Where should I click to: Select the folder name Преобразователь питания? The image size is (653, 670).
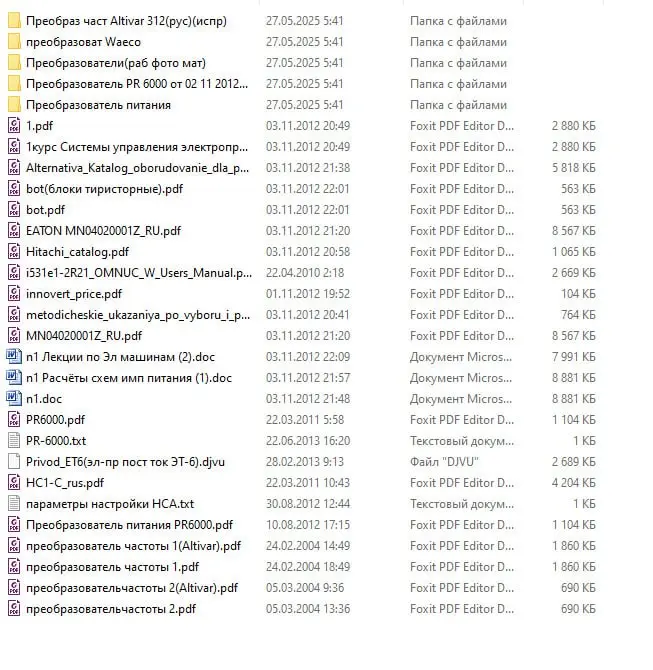(98, 105)
